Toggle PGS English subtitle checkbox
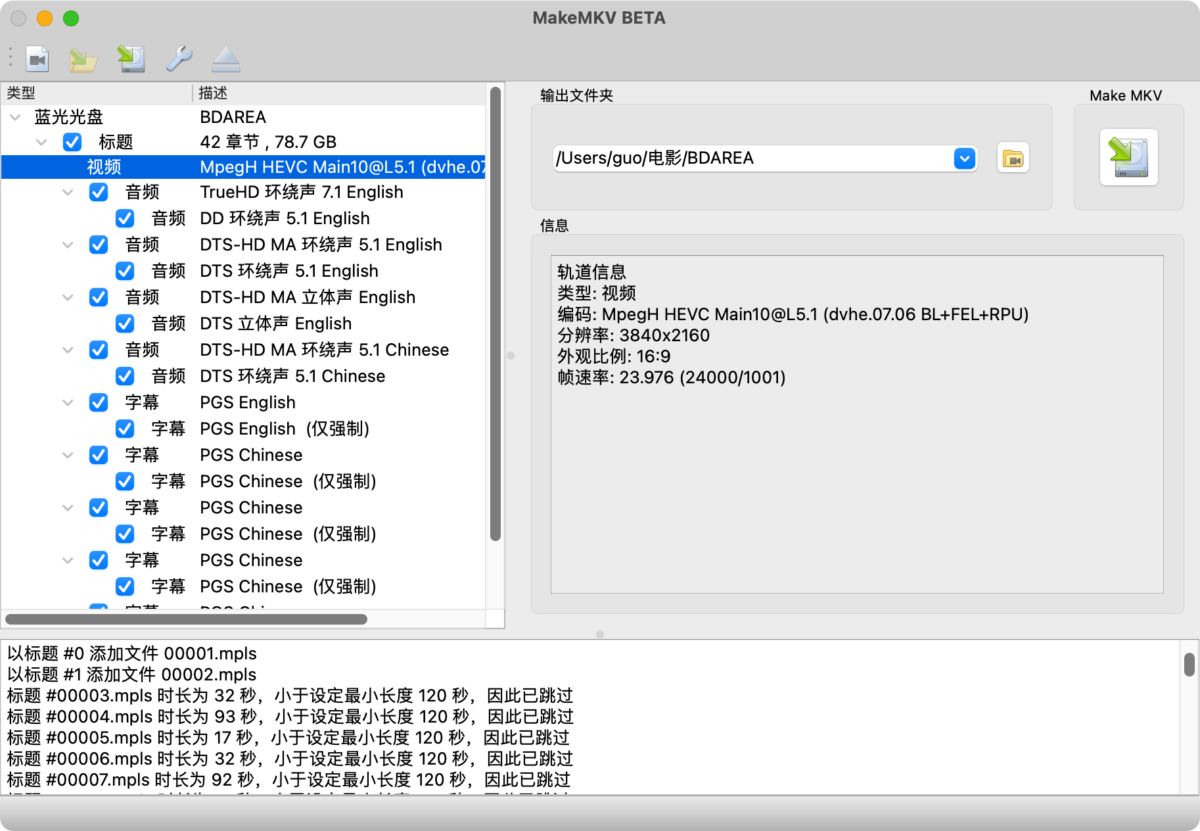 [x=98, y=402]
